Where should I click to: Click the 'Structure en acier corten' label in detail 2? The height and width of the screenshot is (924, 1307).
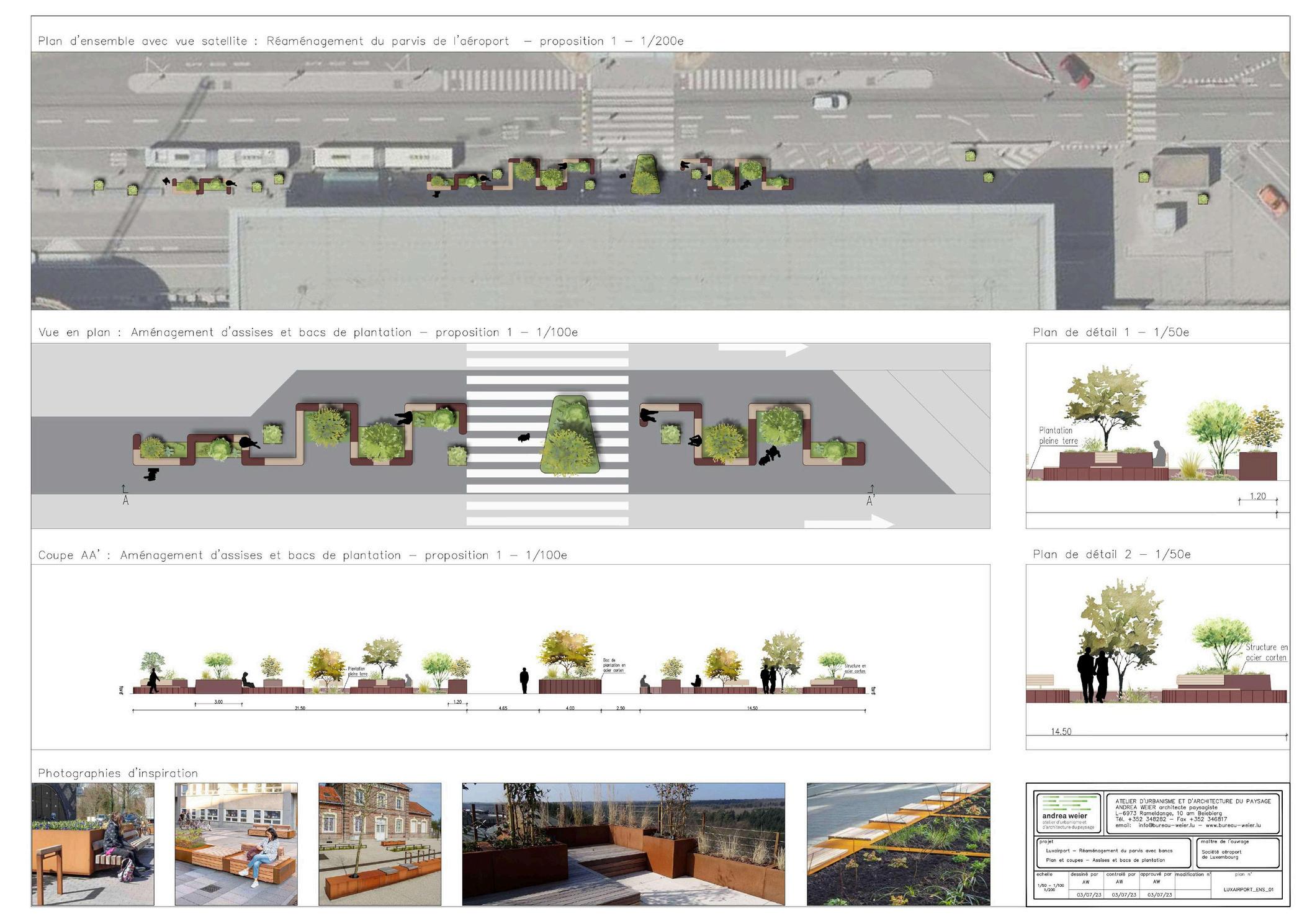[1265, 652]
